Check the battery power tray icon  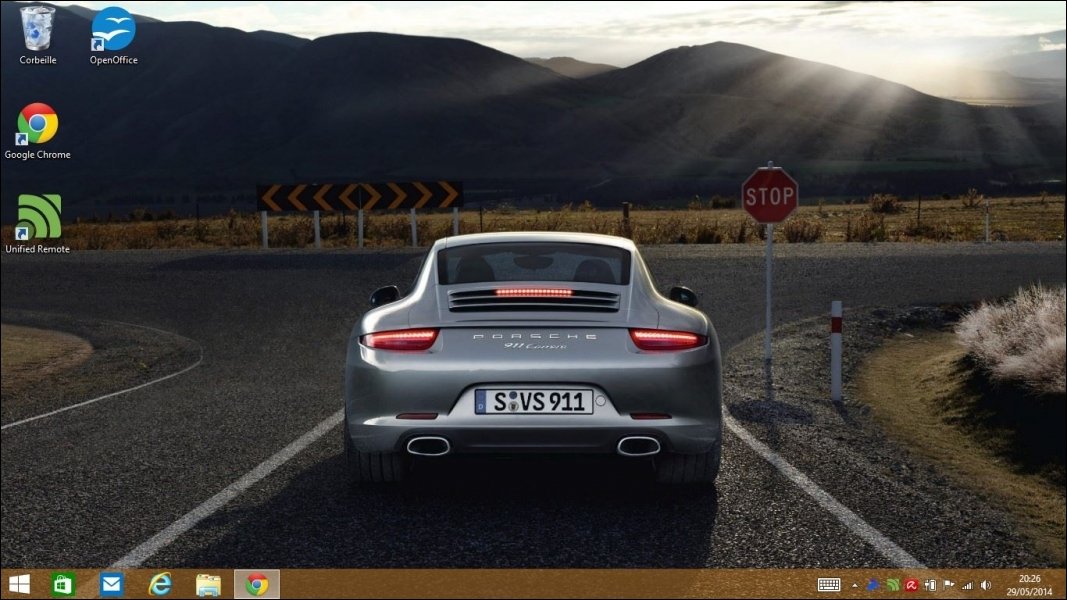click(930, 585)
